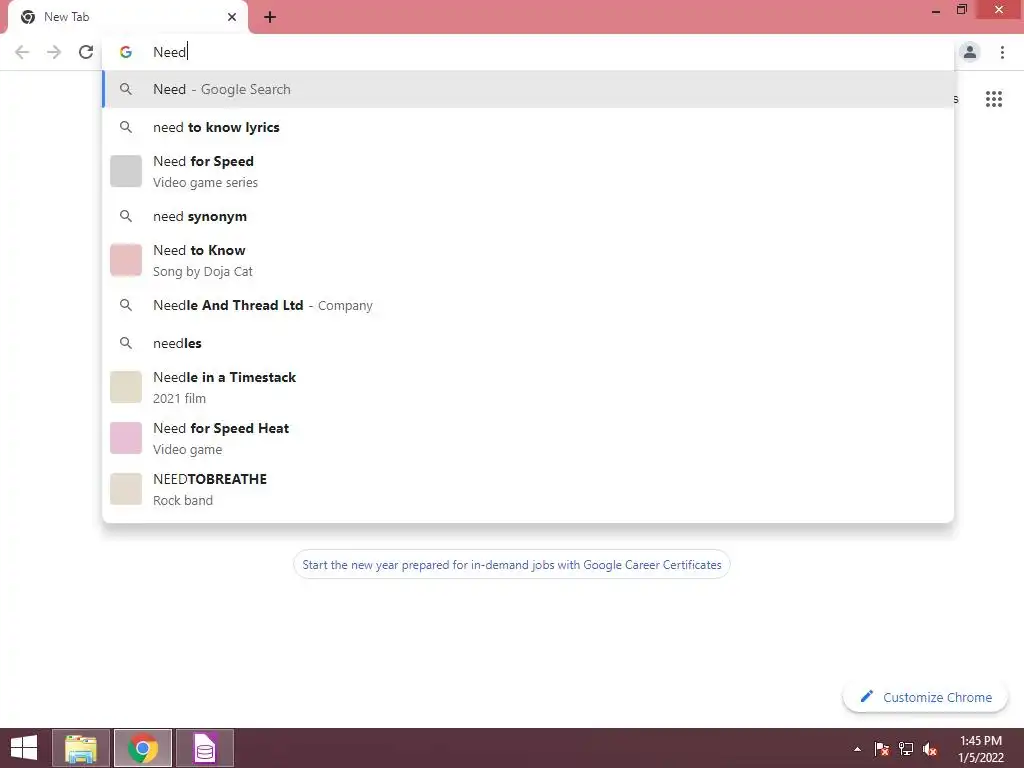This screenshot has width=1024, height=768.
Task: Click the Need for Speed thumbnail image
Action: [126, 171]
